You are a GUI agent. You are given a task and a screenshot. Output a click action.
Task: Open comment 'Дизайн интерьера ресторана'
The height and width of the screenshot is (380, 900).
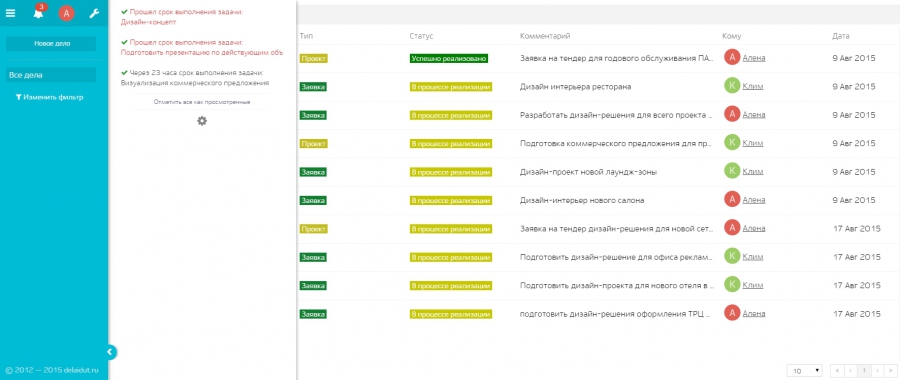(576, 87)
